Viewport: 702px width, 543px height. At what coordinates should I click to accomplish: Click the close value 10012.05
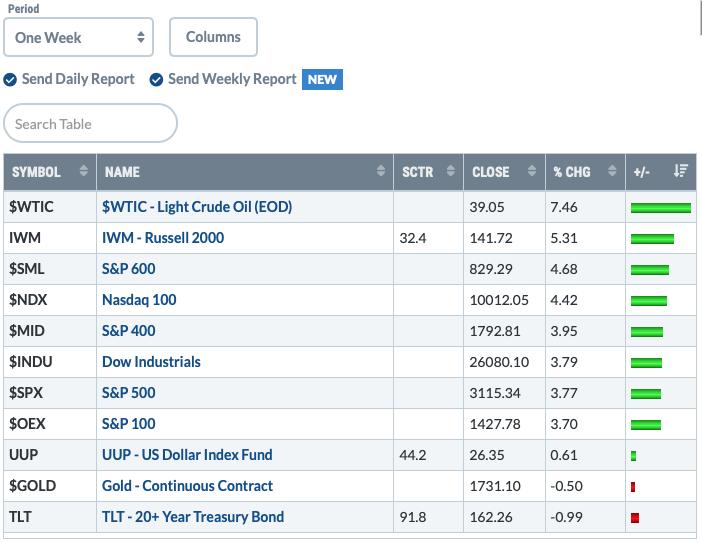pyautogui.click(x=499, y=300)
